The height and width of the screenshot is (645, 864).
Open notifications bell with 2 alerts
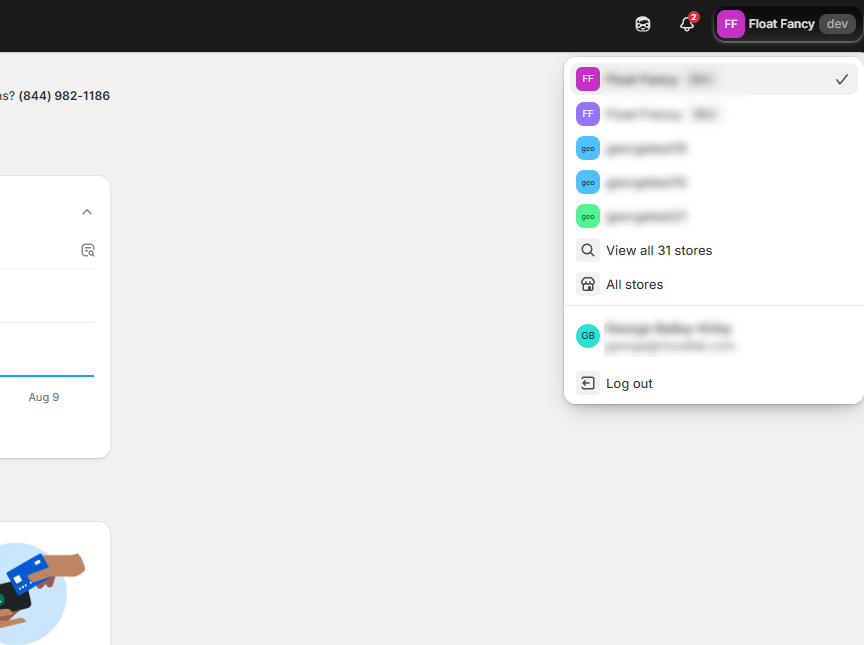(687, 24)
